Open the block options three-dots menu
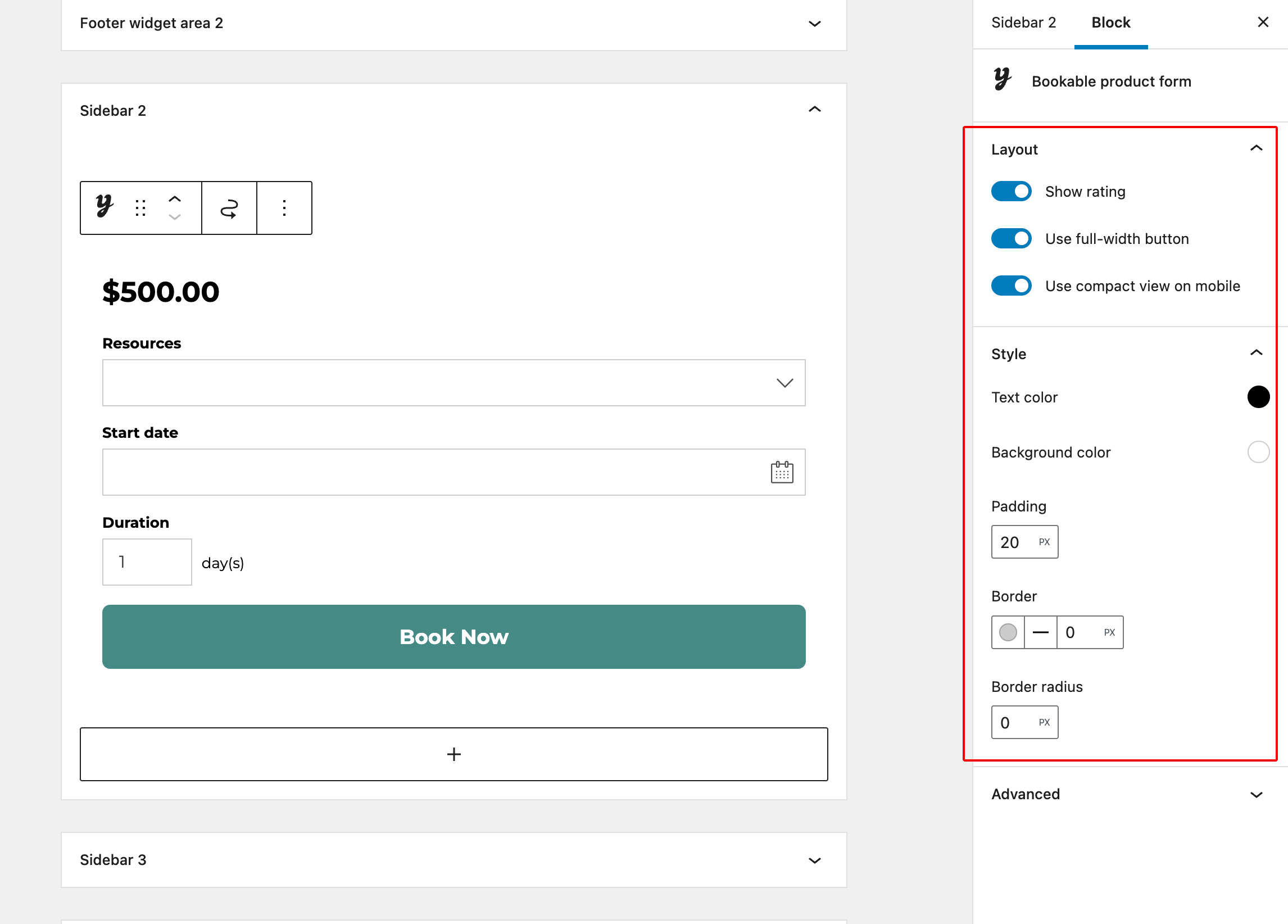The image size is (1288, 924). pos(284,208)
